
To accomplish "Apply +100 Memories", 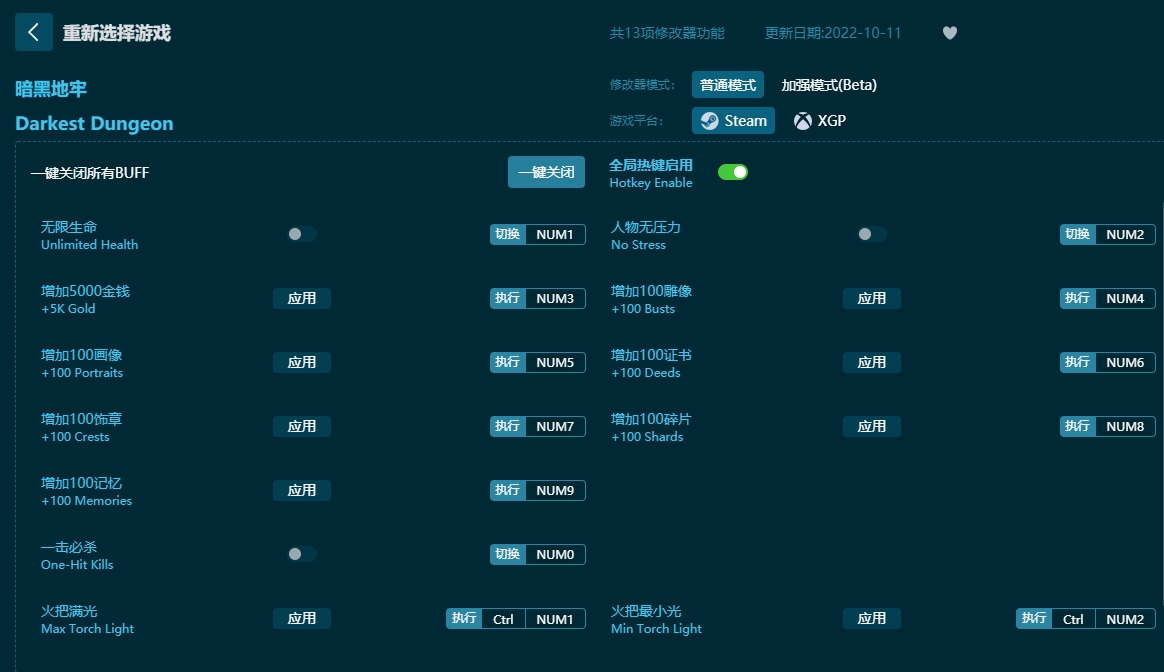I will pyautogui.click(x=301, y=490).
